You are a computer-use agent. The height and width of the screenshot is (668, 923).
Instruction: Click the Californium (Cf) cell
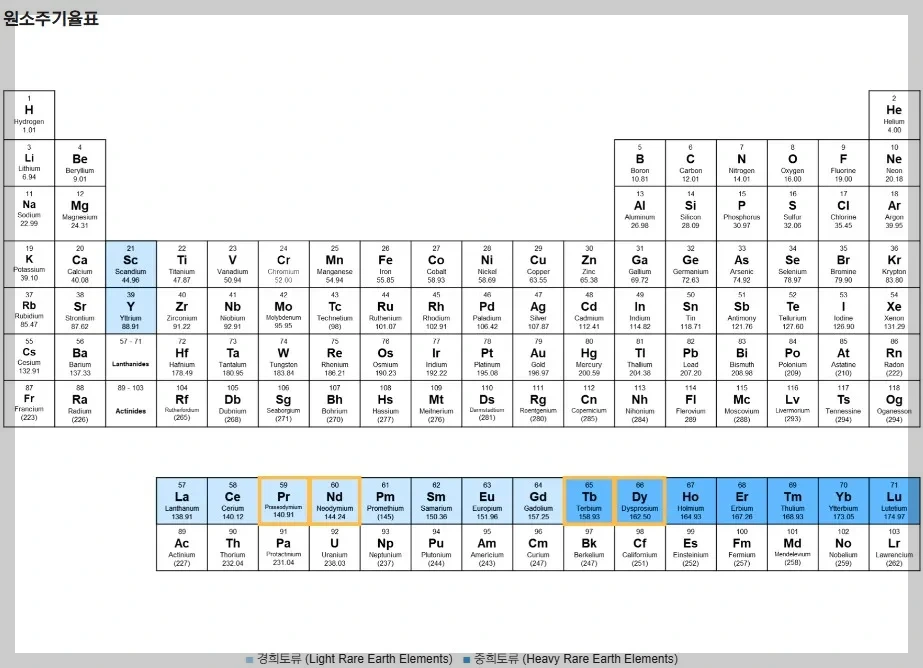tap(640, 547)
